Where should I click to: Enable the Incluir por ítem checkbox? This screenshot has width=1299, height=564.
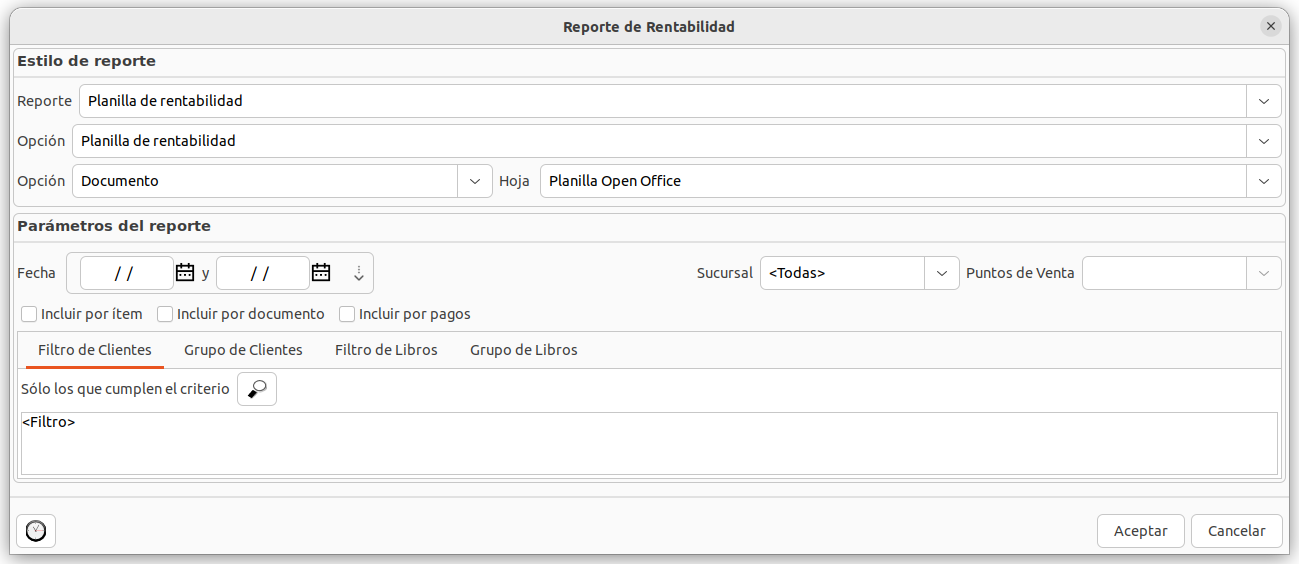29,314
